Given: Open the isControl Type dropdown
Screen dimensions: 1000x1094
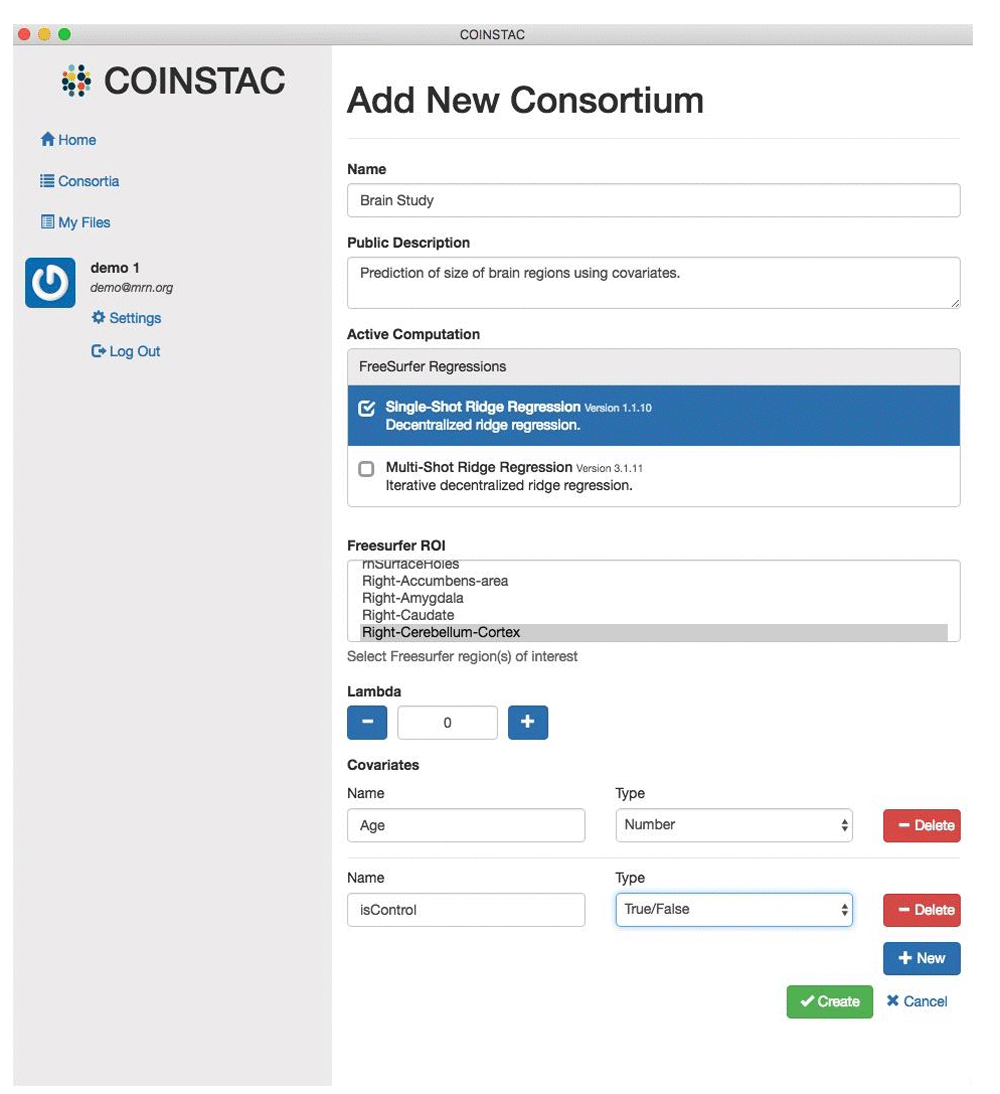Looking at the screenshot, I should coord(734,910).
